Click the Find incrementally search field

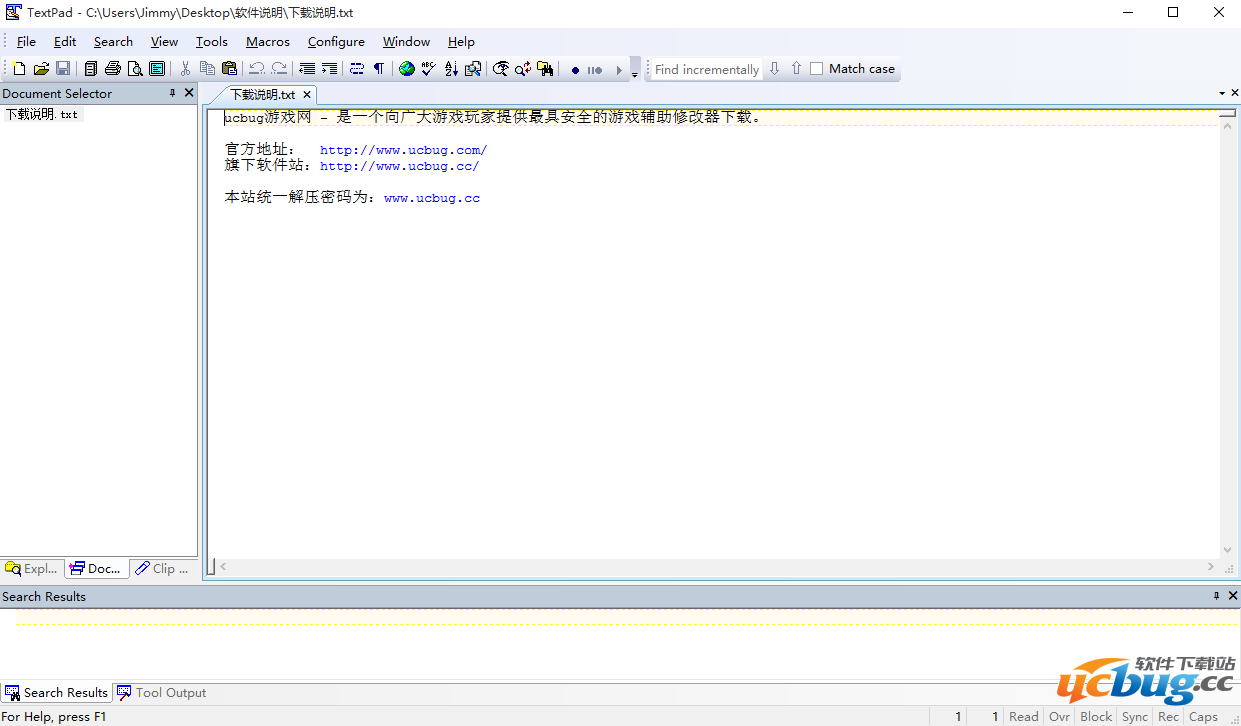pyautogui.click(x=706, y=69)
